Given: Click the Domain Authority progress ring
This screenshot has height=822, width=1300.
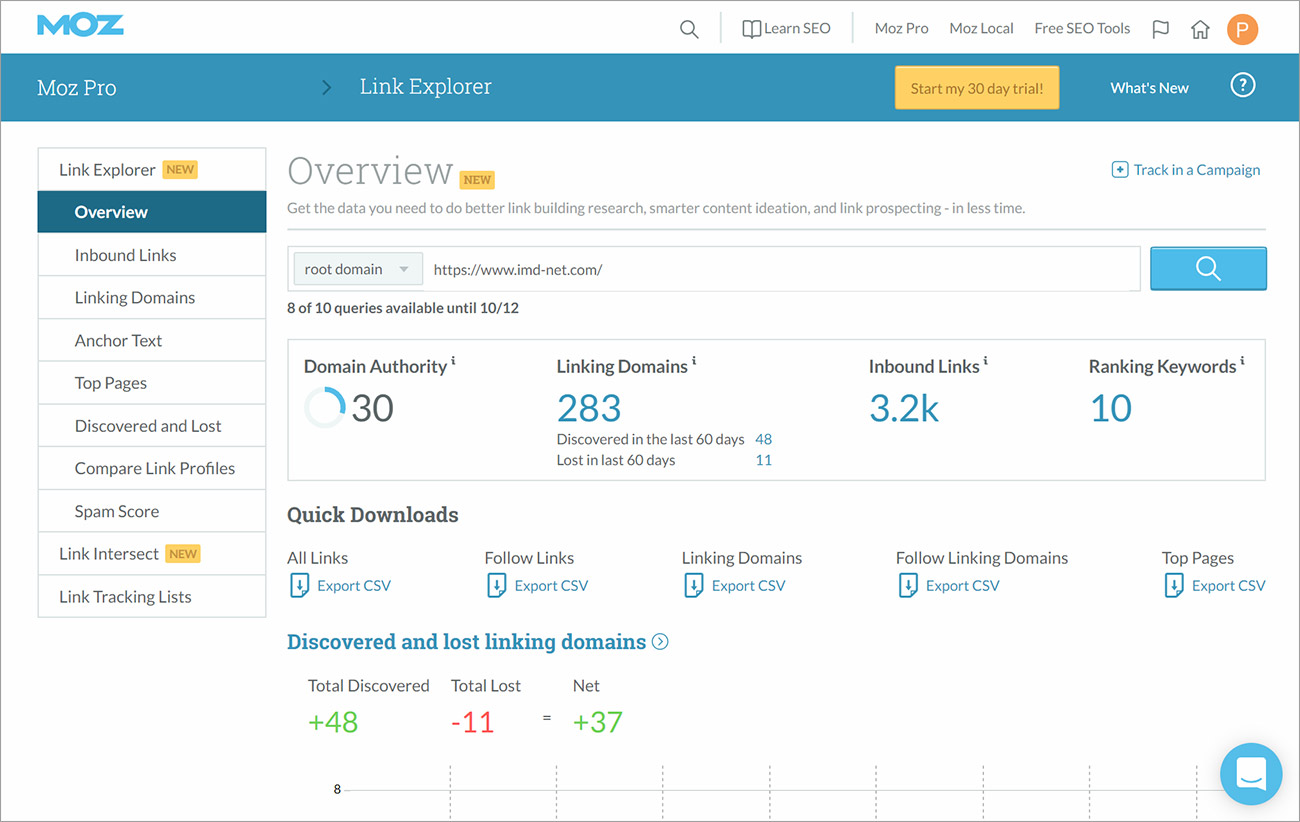Looking at the screenshot, I should pyautogui.click(x=325, y=408).
